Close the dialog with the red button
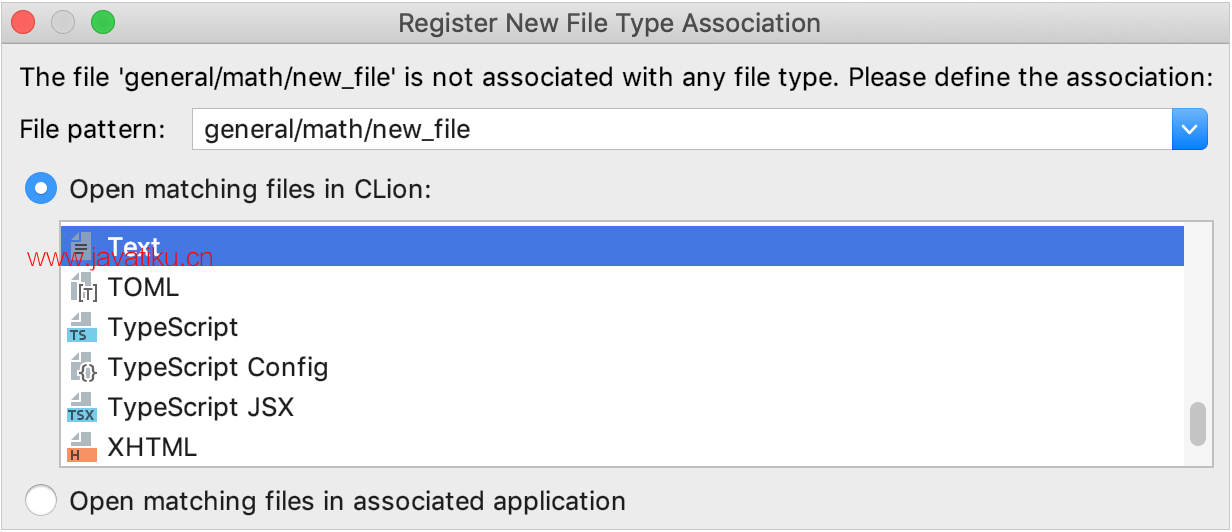1232x532 pixels. pos(22,22)
